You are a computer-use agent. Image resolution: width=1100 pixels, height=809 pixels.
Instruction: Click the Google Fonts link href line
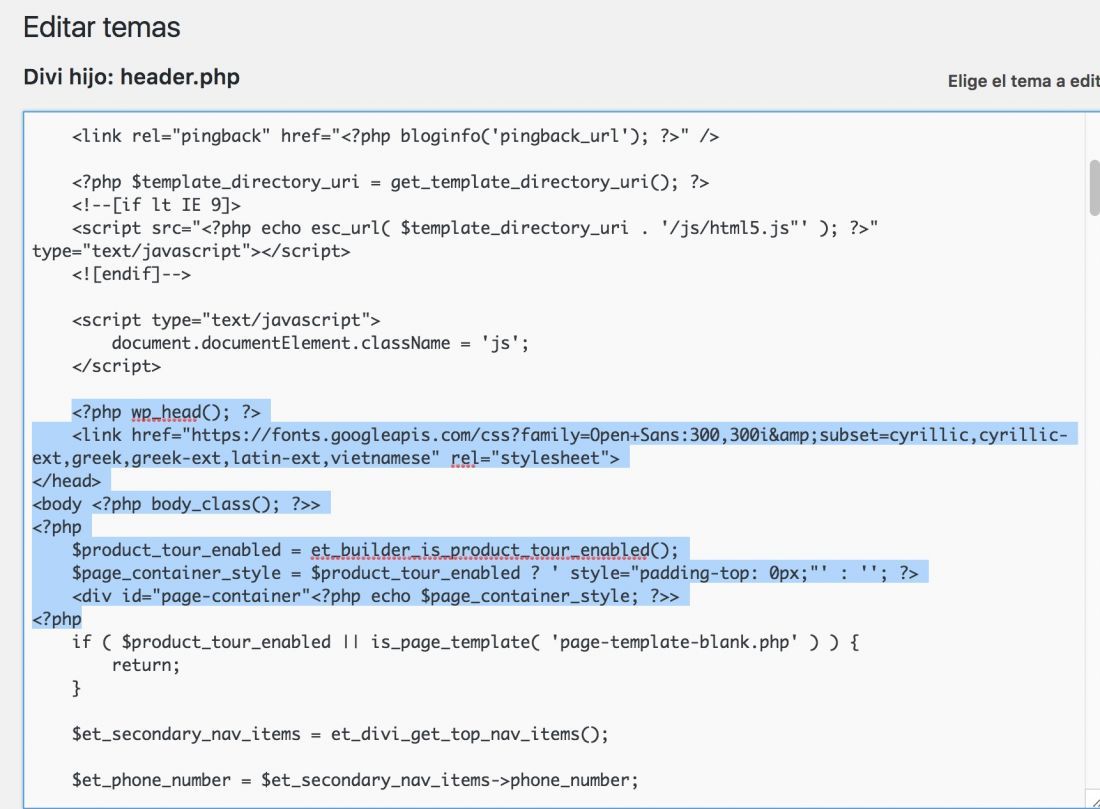[x=570, y=435]
